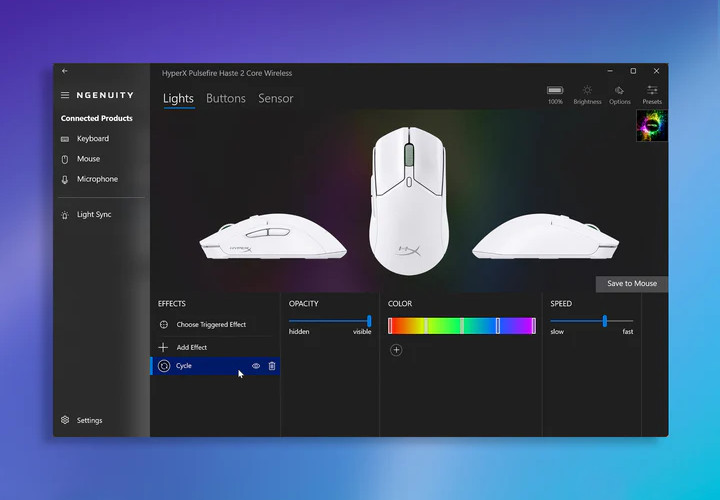
Task: Click the left side-view mouse image
Action: 273,236
